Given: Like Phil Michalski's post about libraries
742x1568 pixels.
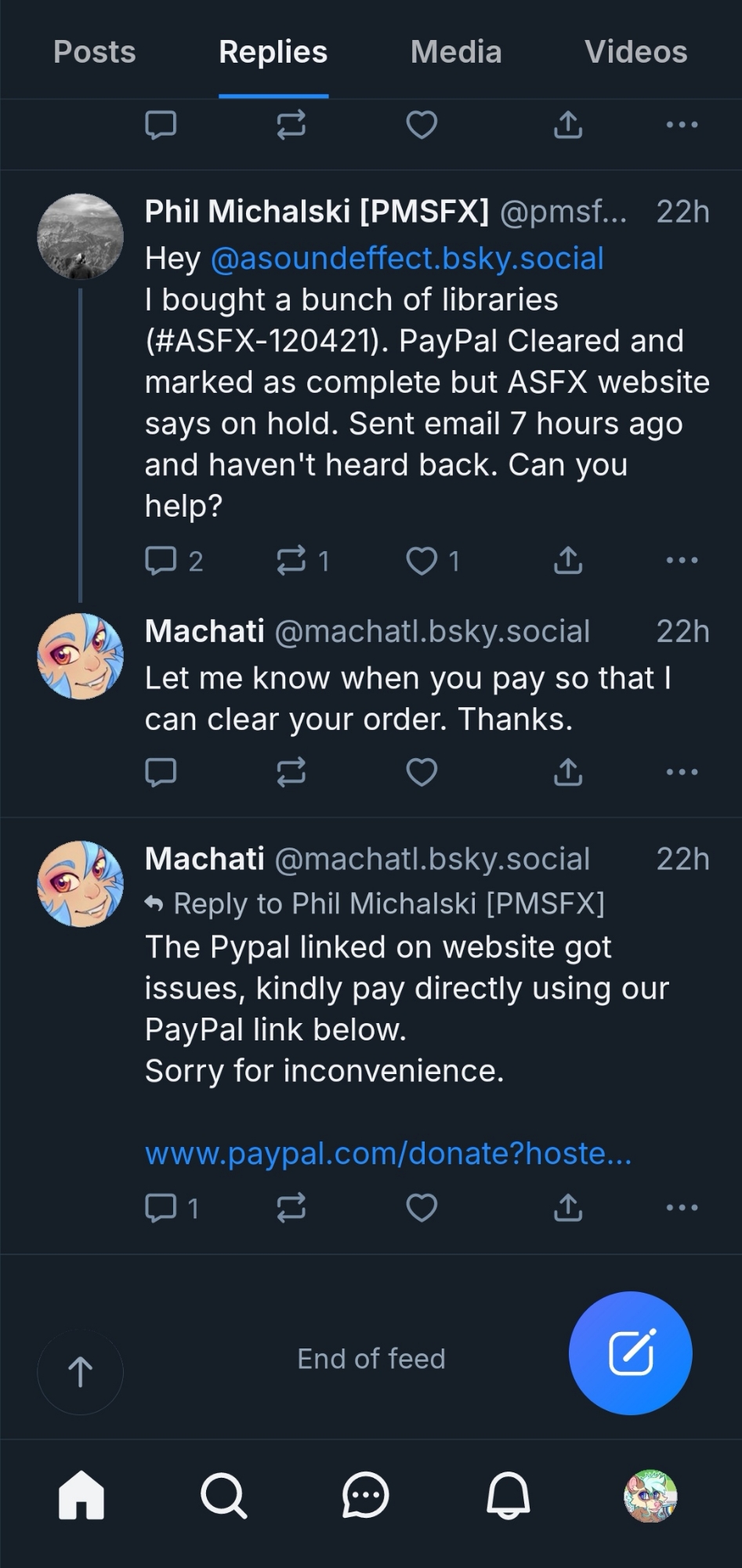Looking at the screenshot, I should (x=422, y=561).
